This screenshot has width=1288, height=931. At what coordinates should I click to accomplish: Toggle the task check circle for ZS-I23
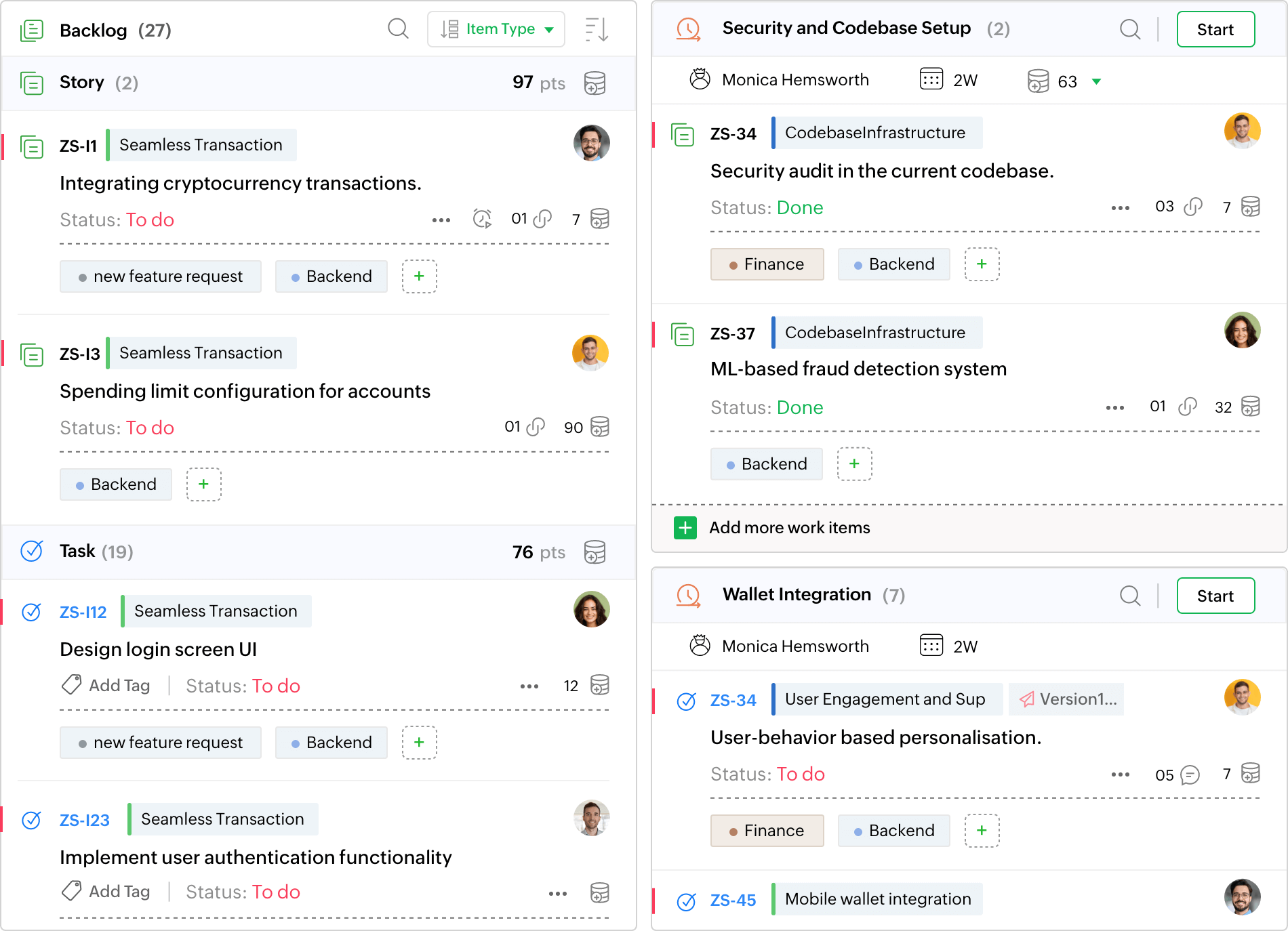[x=32, y=820]
